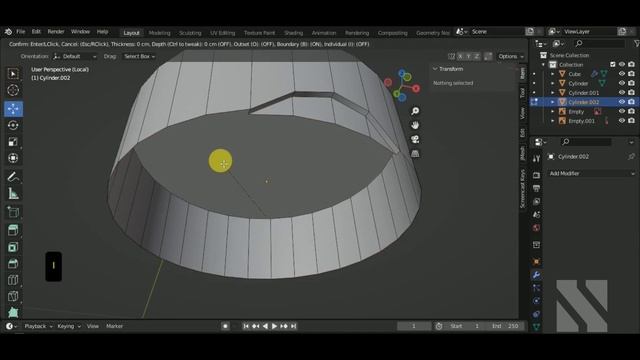
Task: Switch perspective/orthographic with grid icon
Action: pos(415,154)
